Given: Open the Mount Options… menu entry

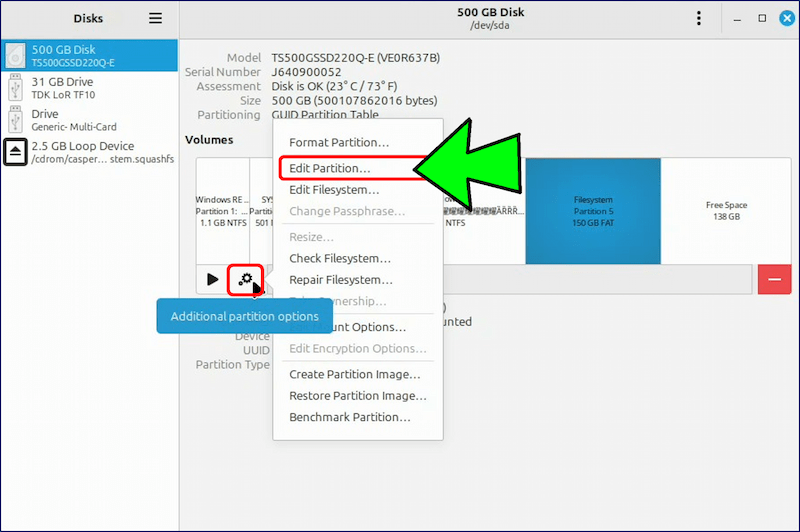Looking at the screenshot, I should [358, 327].
